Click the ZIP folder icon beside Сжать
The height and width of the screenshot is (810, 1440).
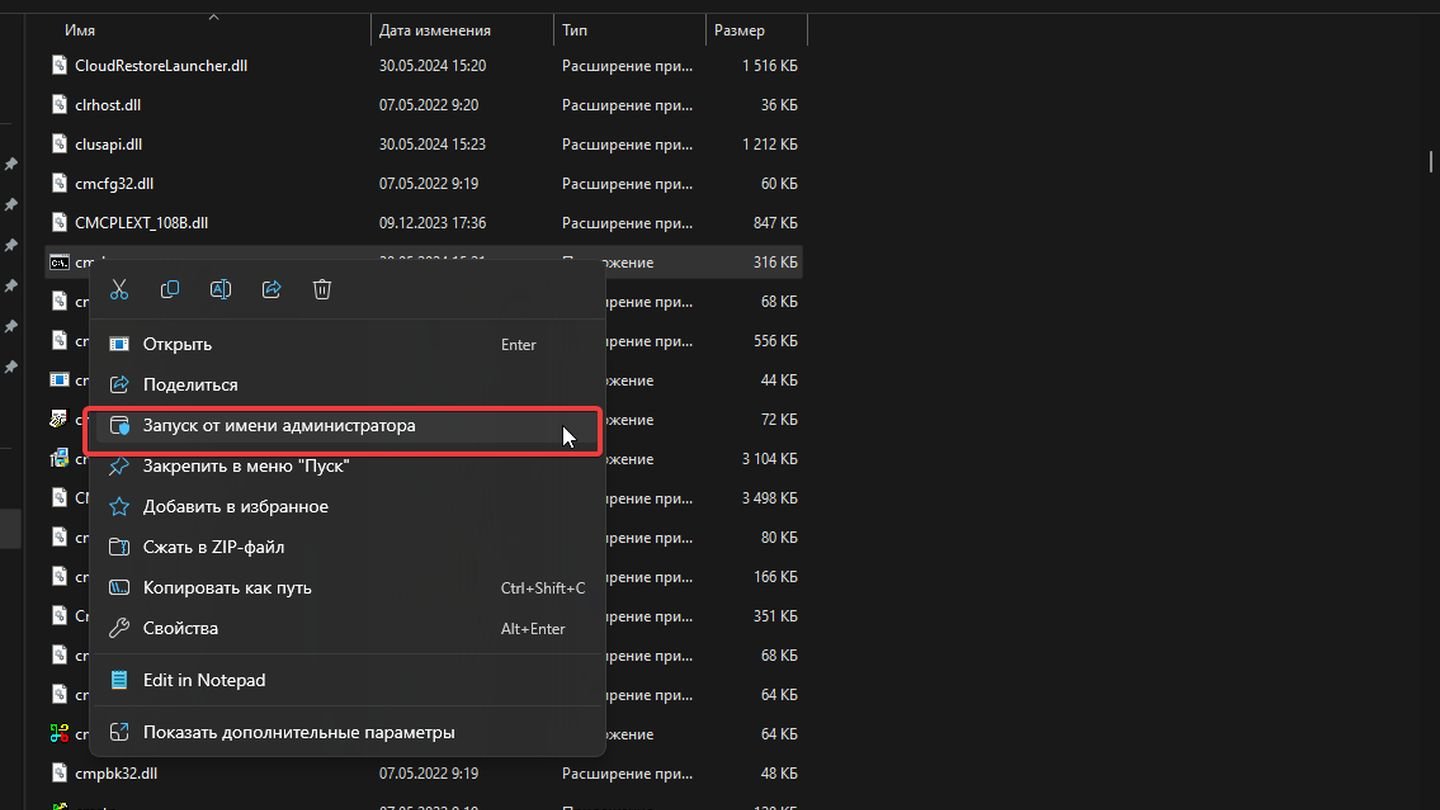(x=119, y=548)
